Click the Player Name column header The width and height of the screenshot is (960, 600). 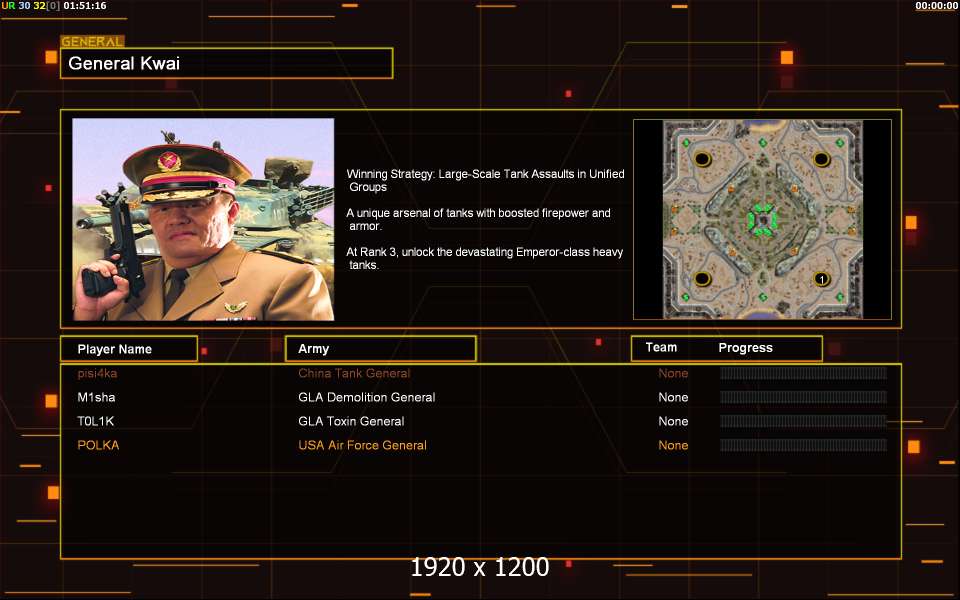point(129,348)
